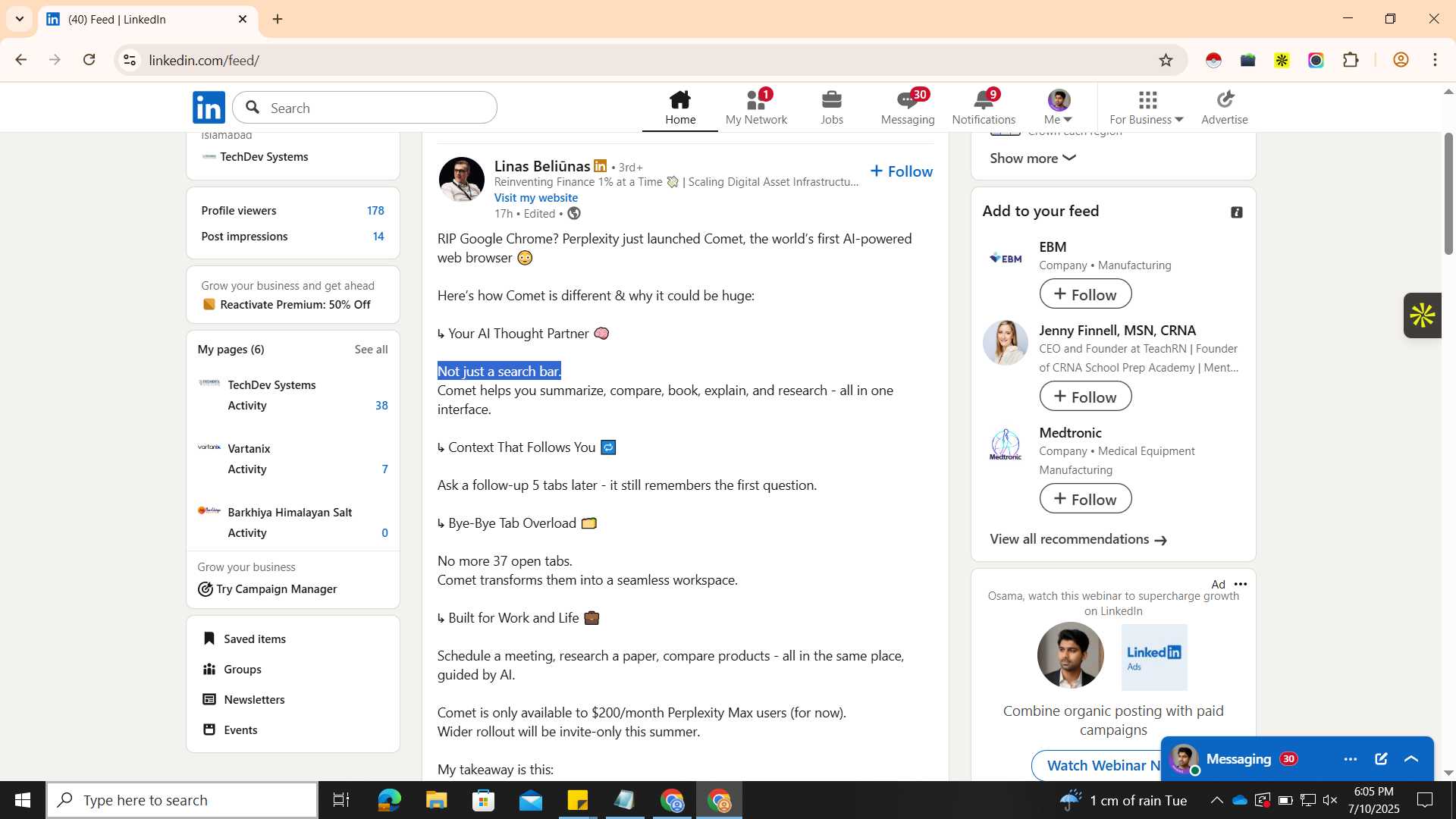Open yellow star side extension widget
Viewport: 1456px width, 819px height.
(1422, 315)
